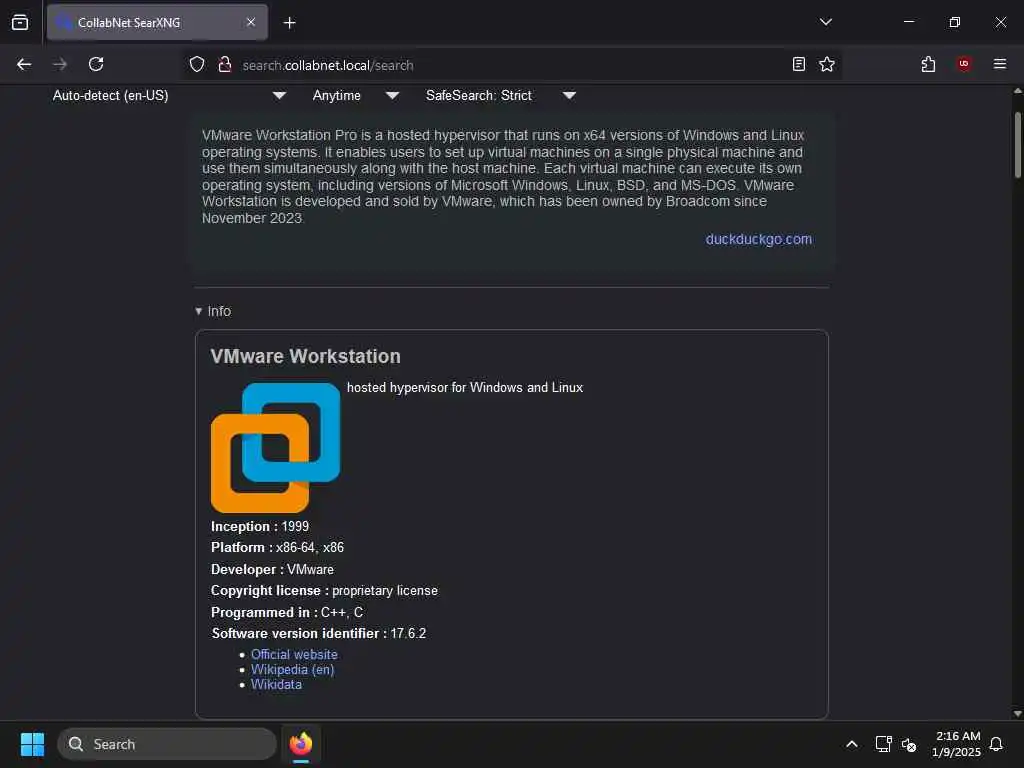The width and height of the screenshot is (1024, 768).
Task: Click the scrollbar up arrow
Action: click(1017, 91)
